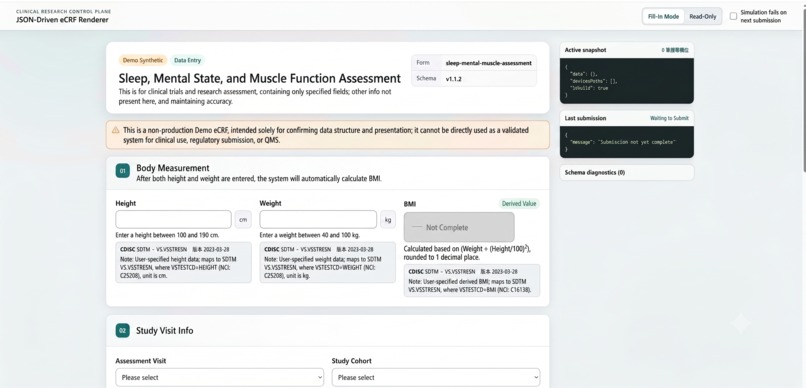Viewport: 806px width, 388px height.
Task: Click the schema version v1.1.2
Action: [x=453, y=79]
